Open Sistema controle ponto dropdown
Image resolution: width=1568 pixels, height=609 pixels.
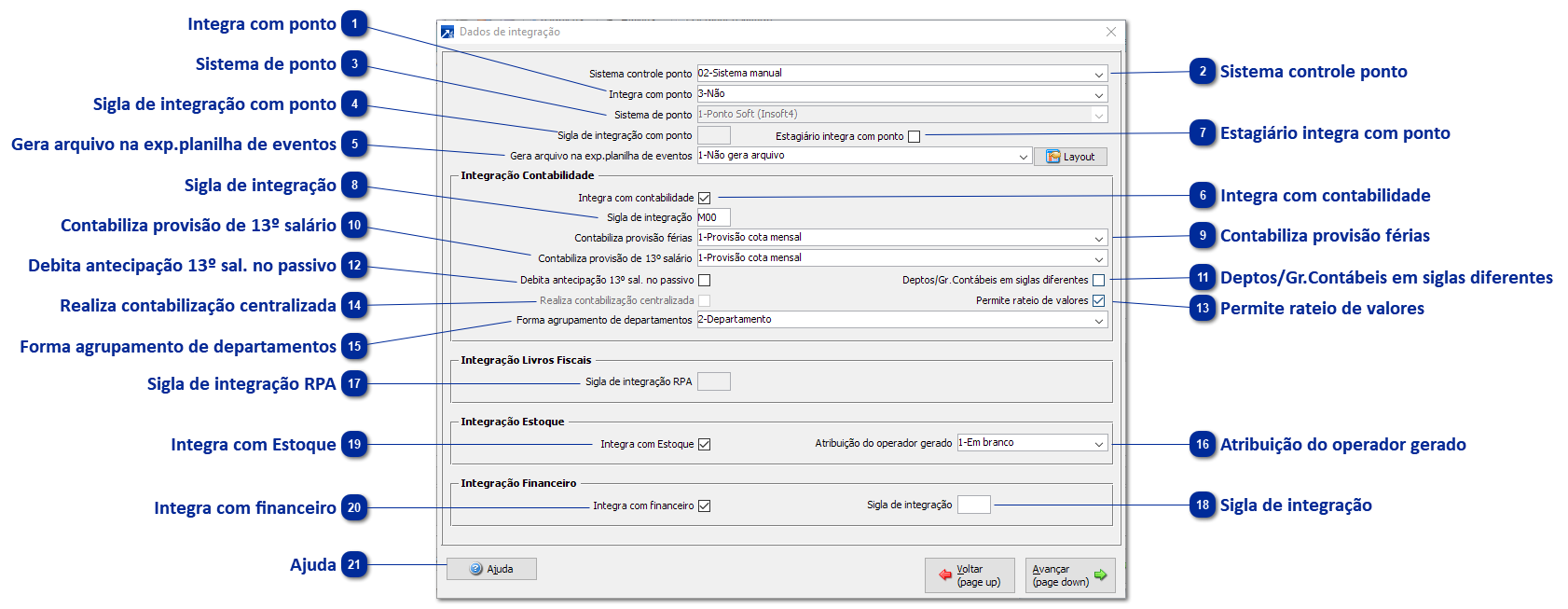point(1099,74)
